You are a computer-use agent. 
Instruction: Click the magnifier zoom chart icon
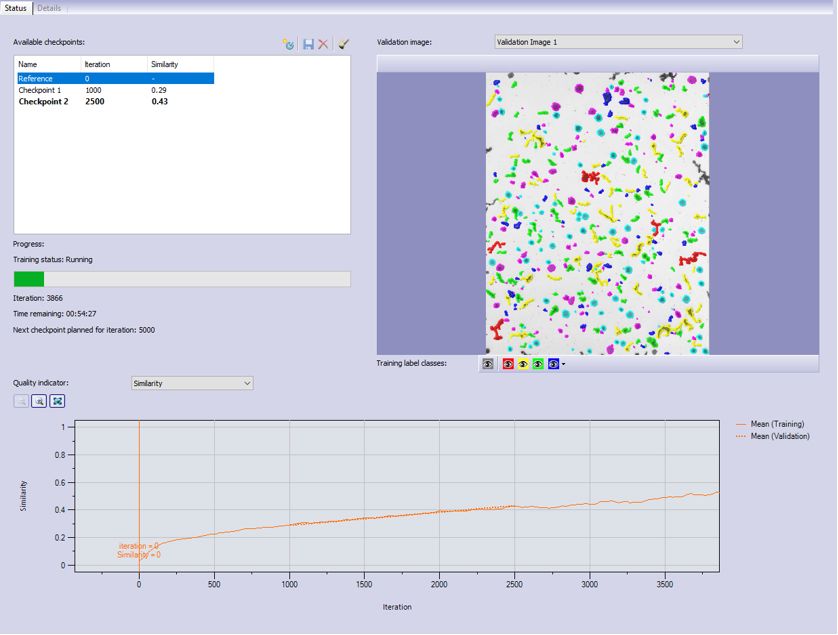(x=39, y=401)
